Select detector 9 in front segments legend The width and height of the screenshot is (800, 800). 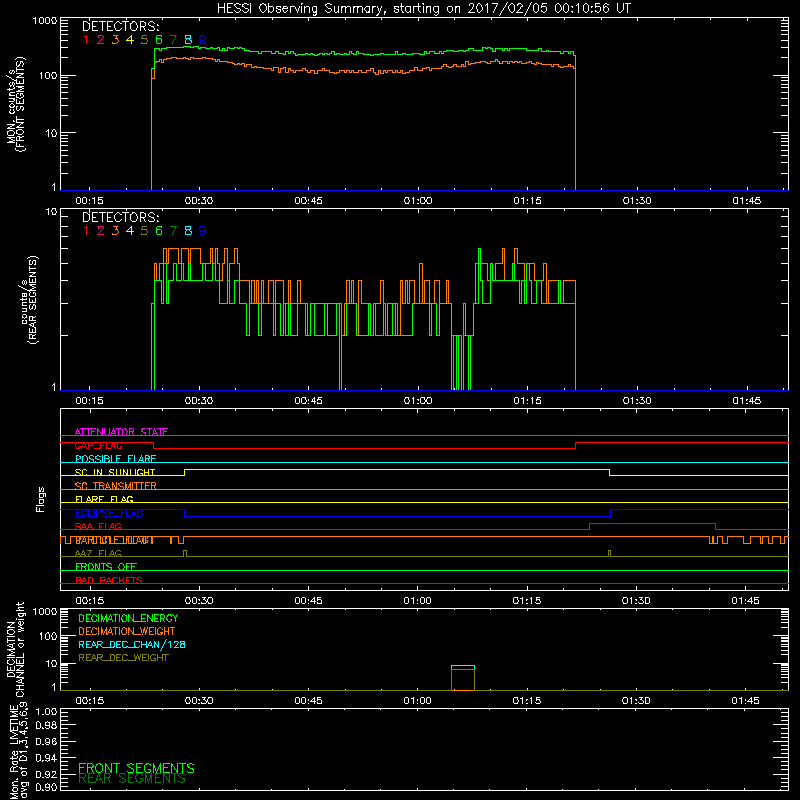[203, 40]
